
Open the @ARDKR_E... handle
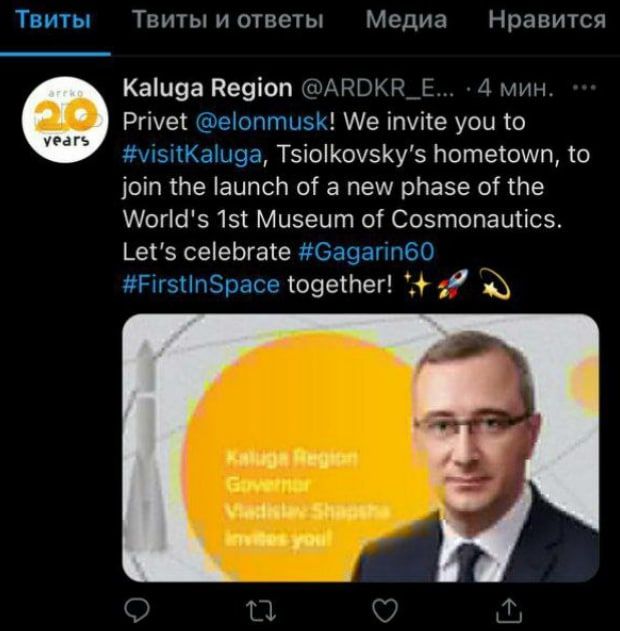[378, 88]
